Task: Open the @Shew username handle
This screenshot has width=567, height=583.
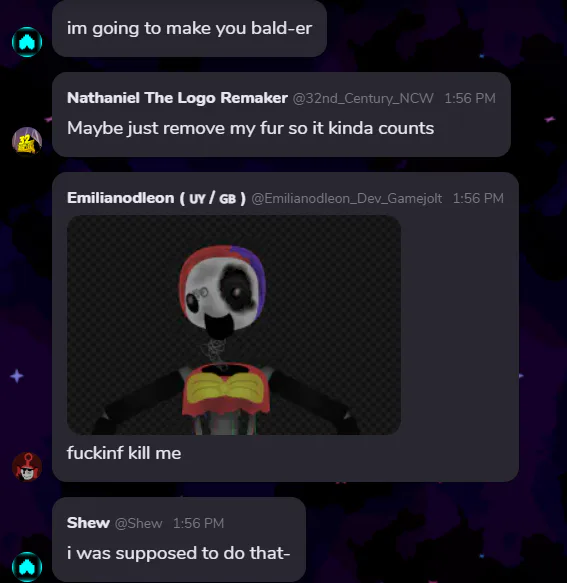Action: (138, 524)
